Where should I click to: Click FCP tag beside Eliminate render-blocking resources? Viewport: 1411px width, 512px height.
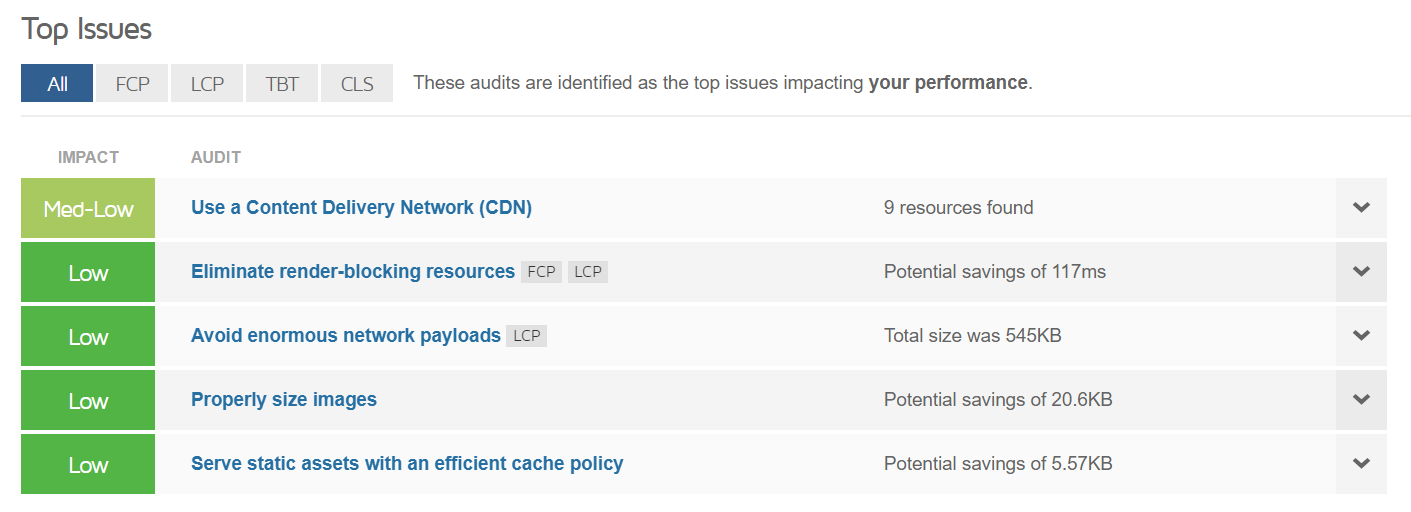coord(541,272)
